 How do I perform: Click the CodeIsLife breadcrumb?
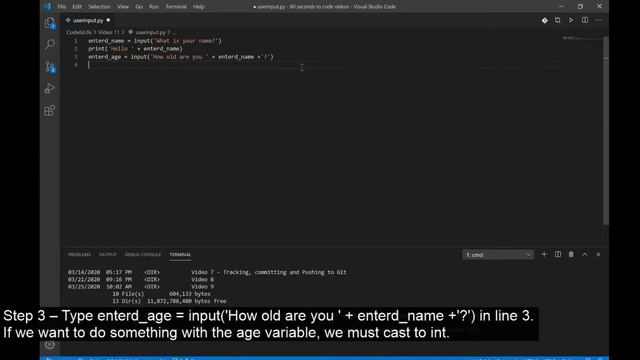[79, 32]
